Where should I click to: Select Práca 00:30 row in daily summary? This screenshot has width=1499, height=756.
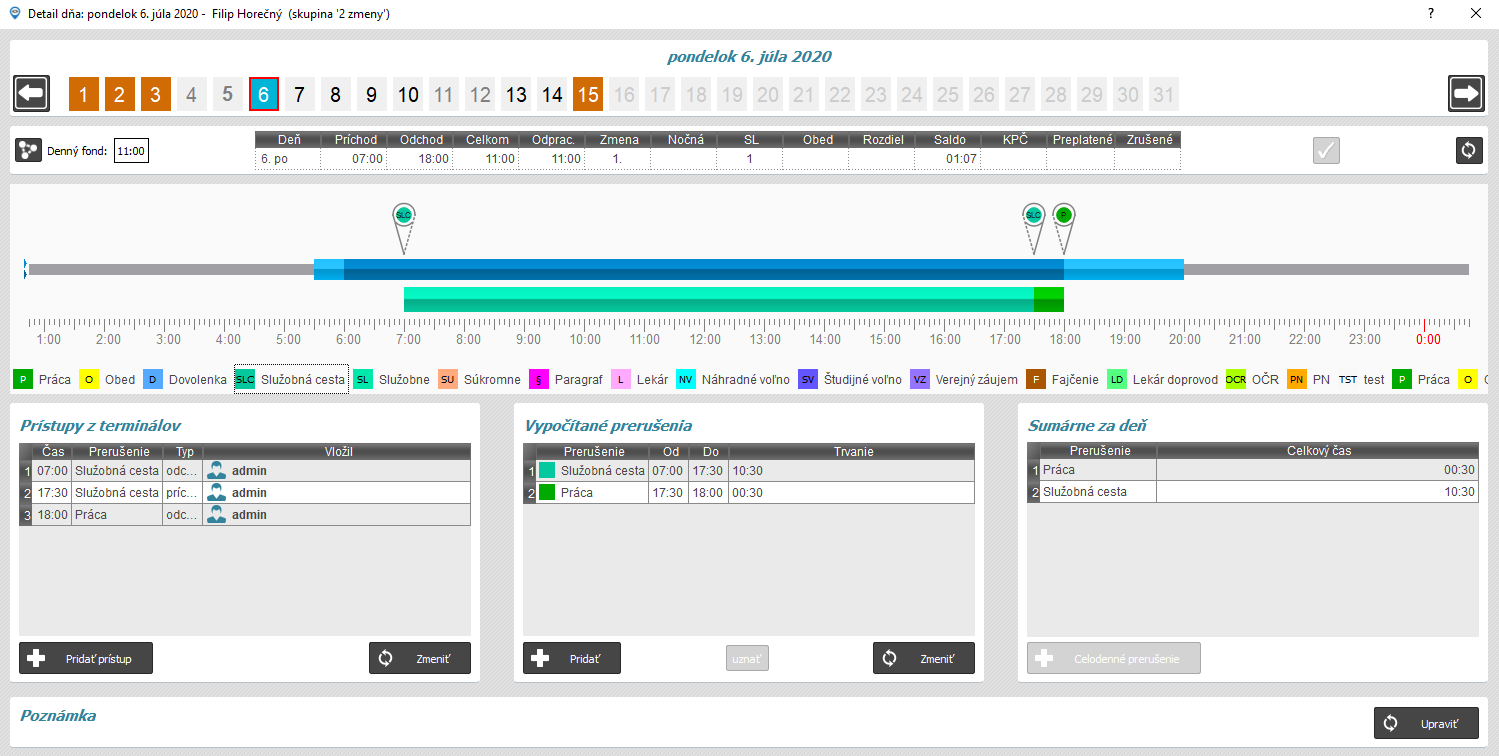pyautogui.click(x=1253, y=470)
